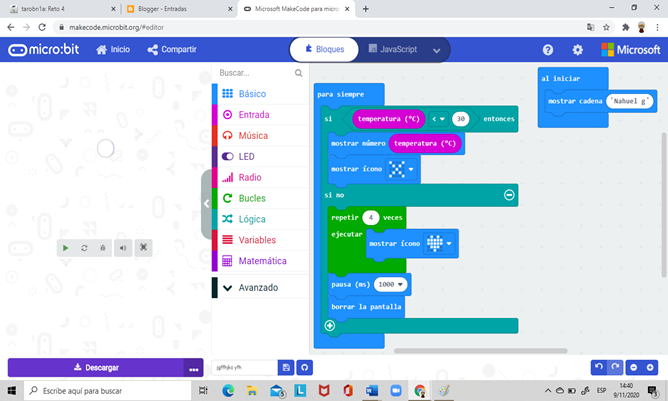This screenshot has width=668, height=401.
Task: Edit the value 30 in the condition
Action: coord(461,119)
